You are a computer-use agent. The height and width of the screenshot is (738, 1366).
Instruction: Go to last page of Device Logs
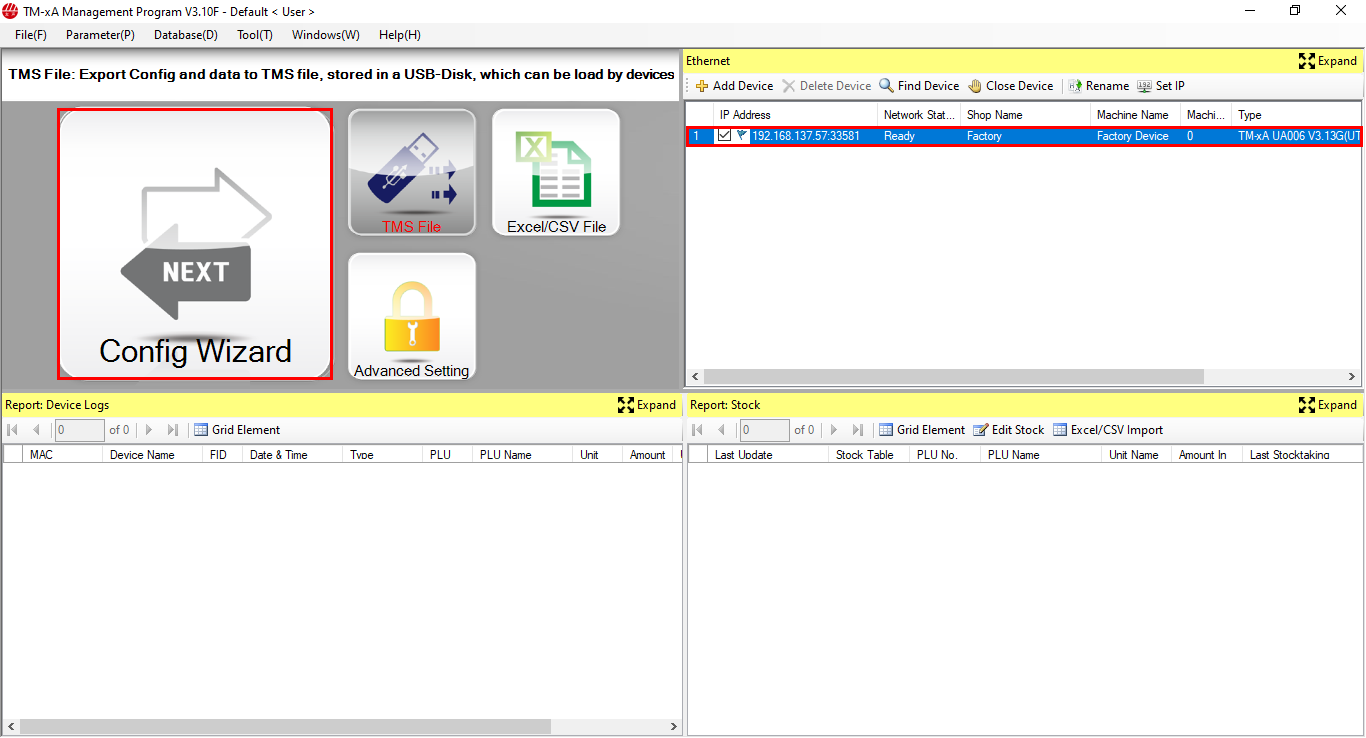click(173, 430)
